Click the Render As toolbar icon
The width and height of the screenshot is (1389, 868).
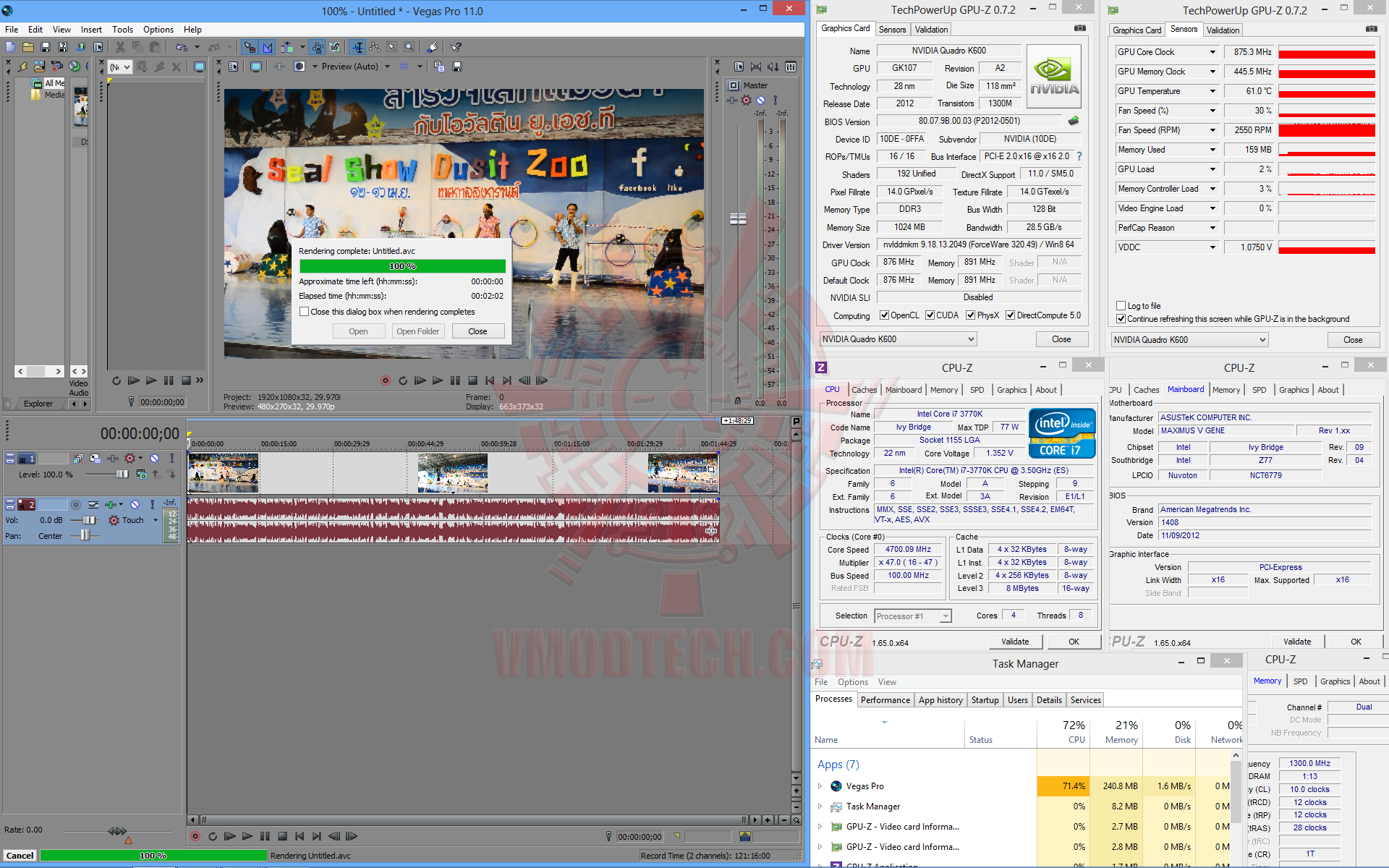click(x=80, y=47)
